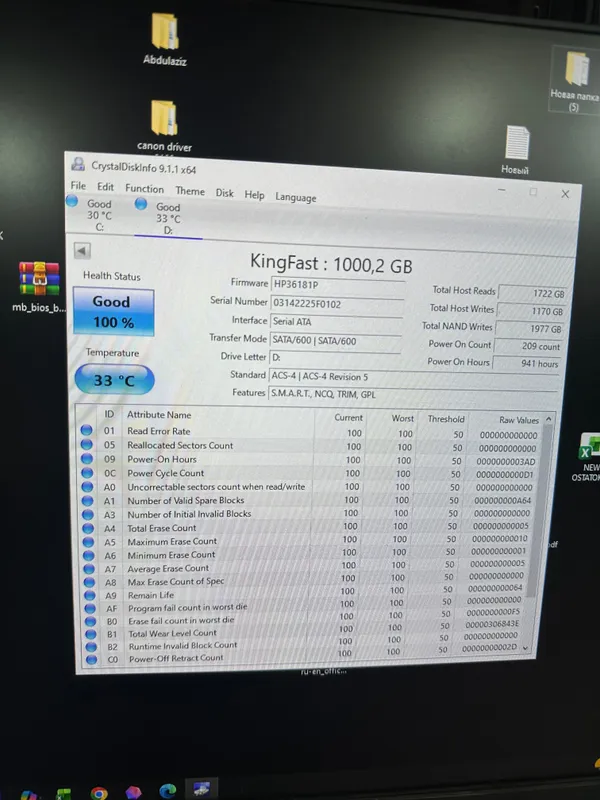Click the Power On Count value
This screenshot has width=600, height=800.
(x=528, y=346)
